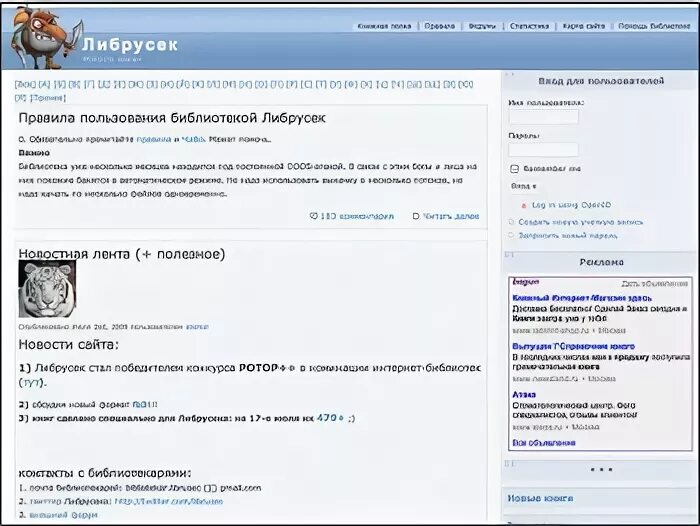Open Создать новую учетную запись link
The width and height of the screenshot is (700, 526).
[x=580, y=222]
